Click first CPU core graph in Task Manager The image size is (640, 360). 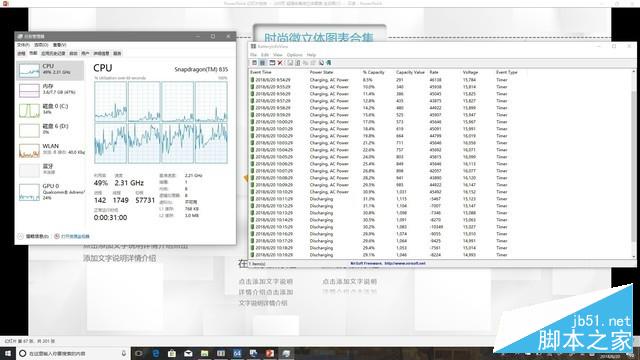click(x=111, y=102)
